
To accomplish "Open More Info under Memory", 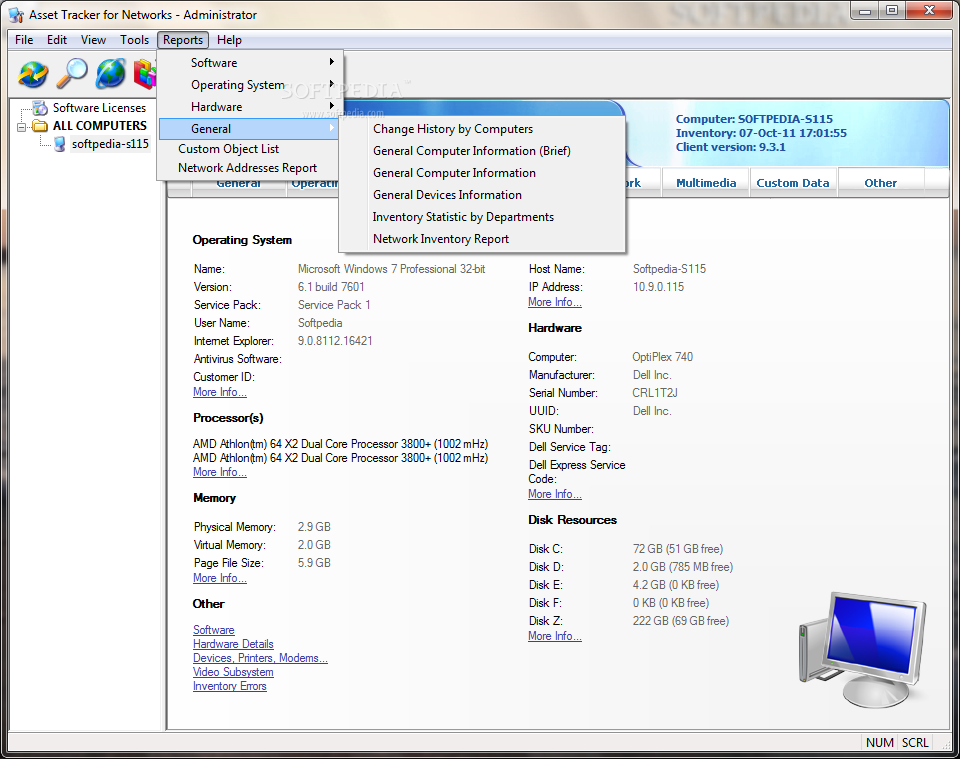I will tap(220, 578).
